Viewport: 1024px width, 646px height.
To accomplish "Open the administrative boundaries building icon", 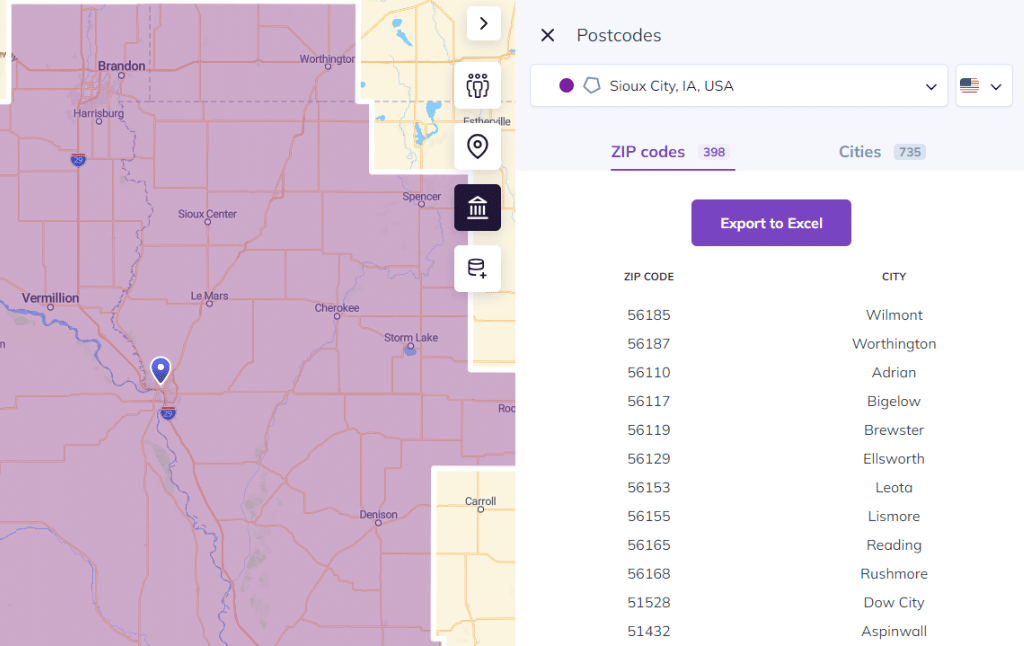I will tap(477, 208).
